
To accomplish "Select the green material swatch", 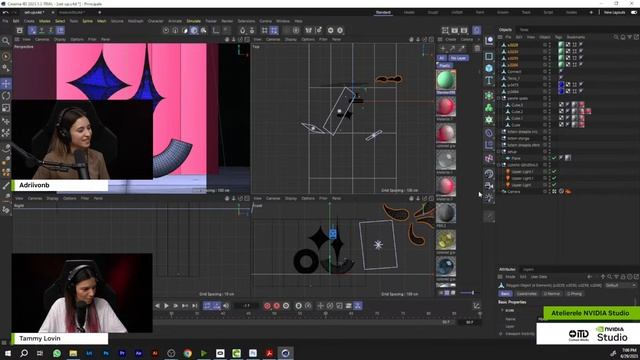I will click(x=446, y=80).
